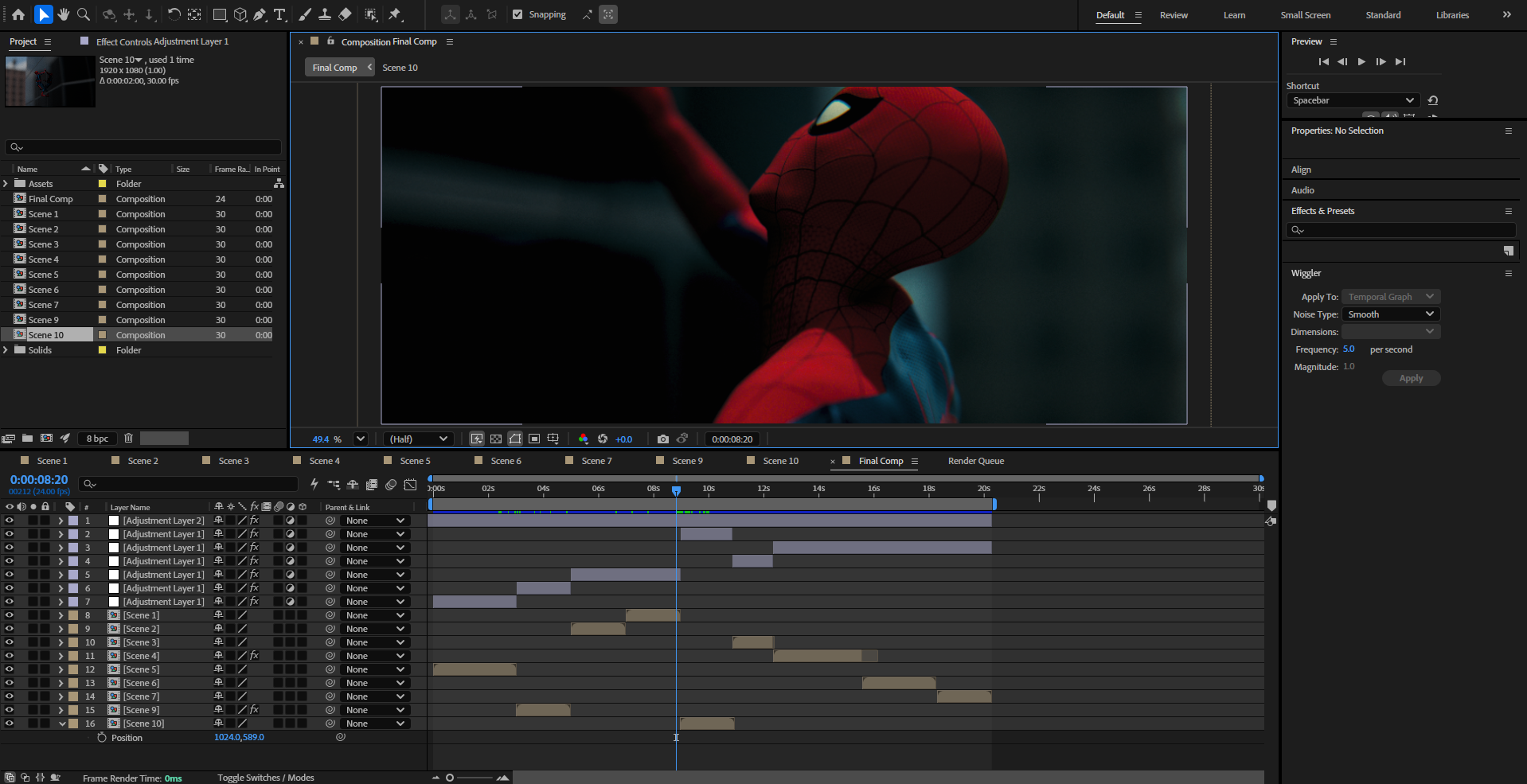Enable frame blending for the timeline

tap(372, 484)
